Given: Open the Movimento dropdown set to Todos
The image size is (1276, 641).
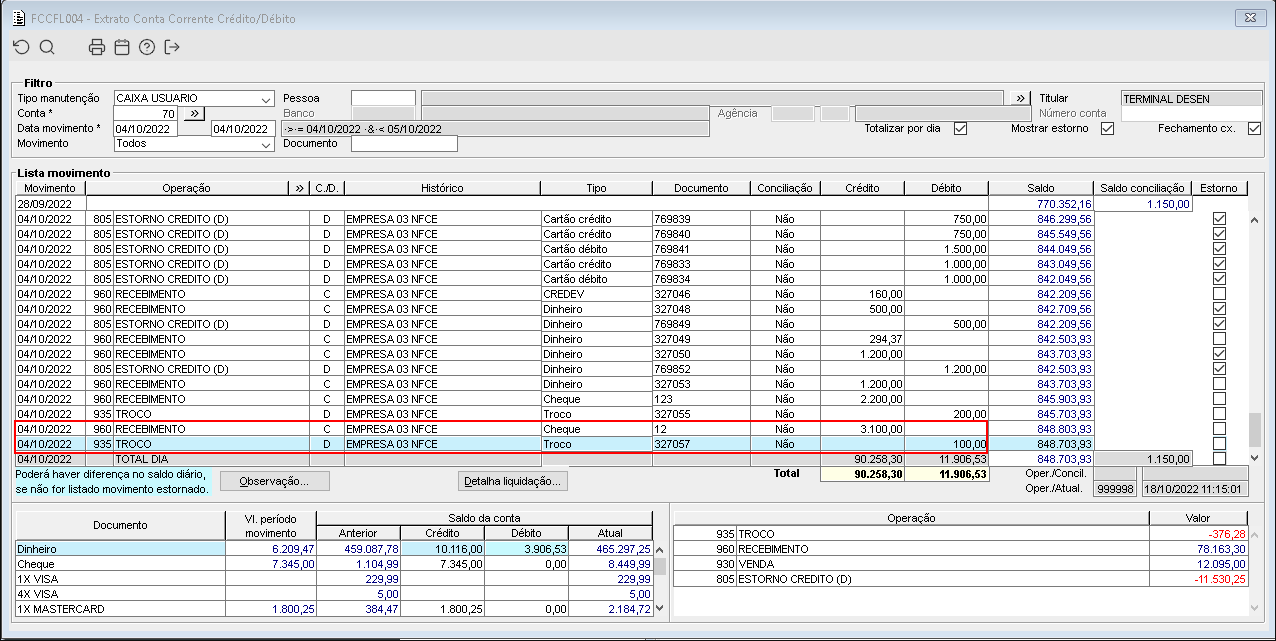Looking at the screenshot, I should 266,144.
